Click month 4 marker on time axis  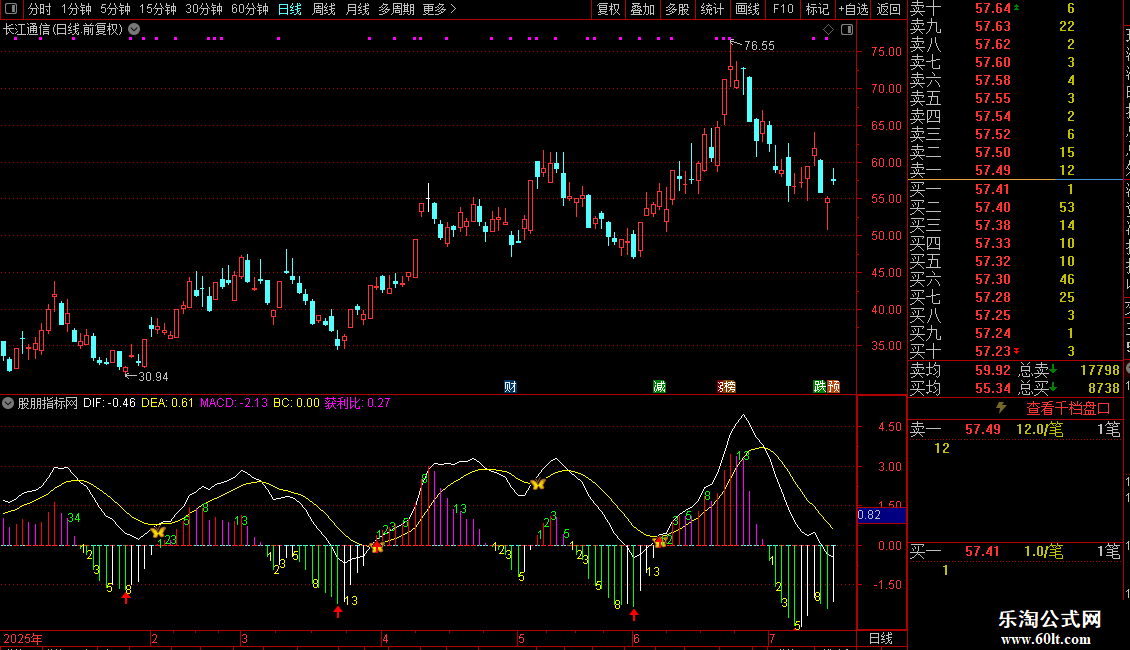(x=385, y=639)
